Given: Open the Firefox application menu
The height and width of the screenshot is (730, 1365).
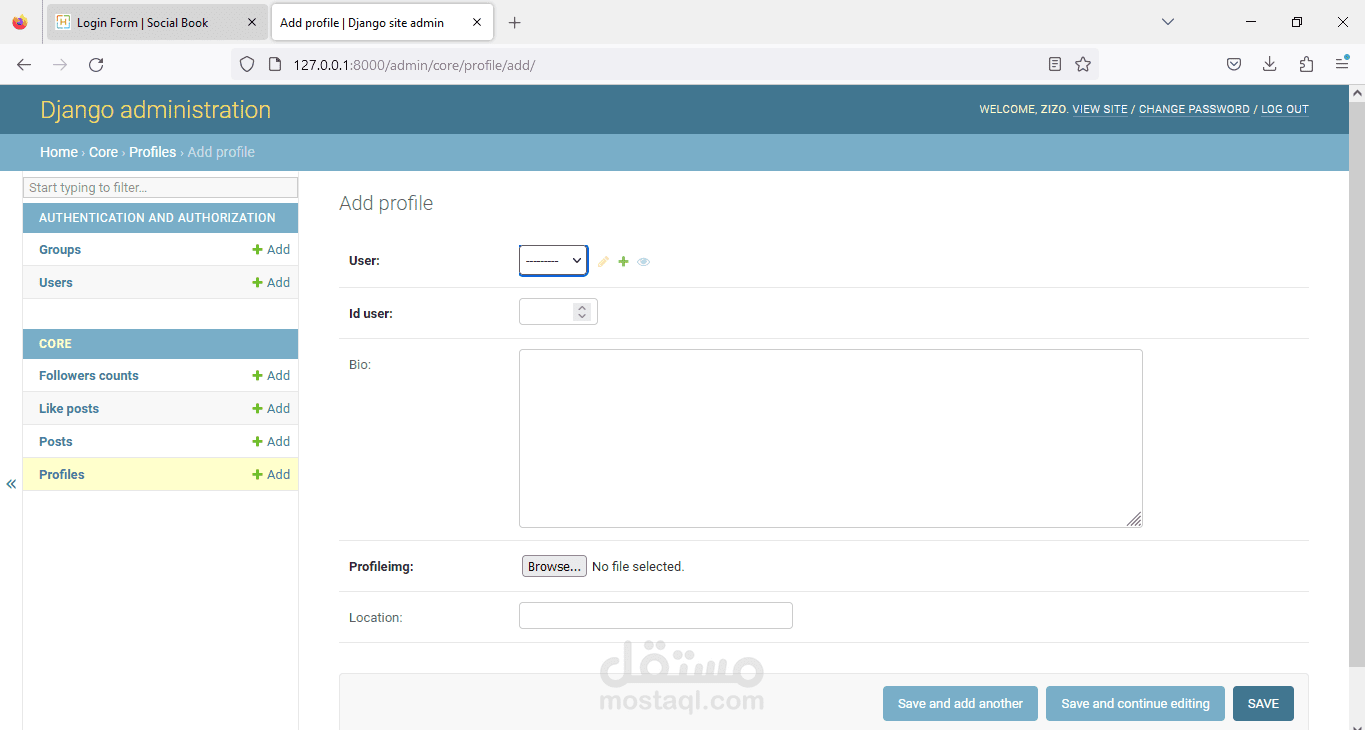Looking at the screenshot, I should tap(1342, 65).
